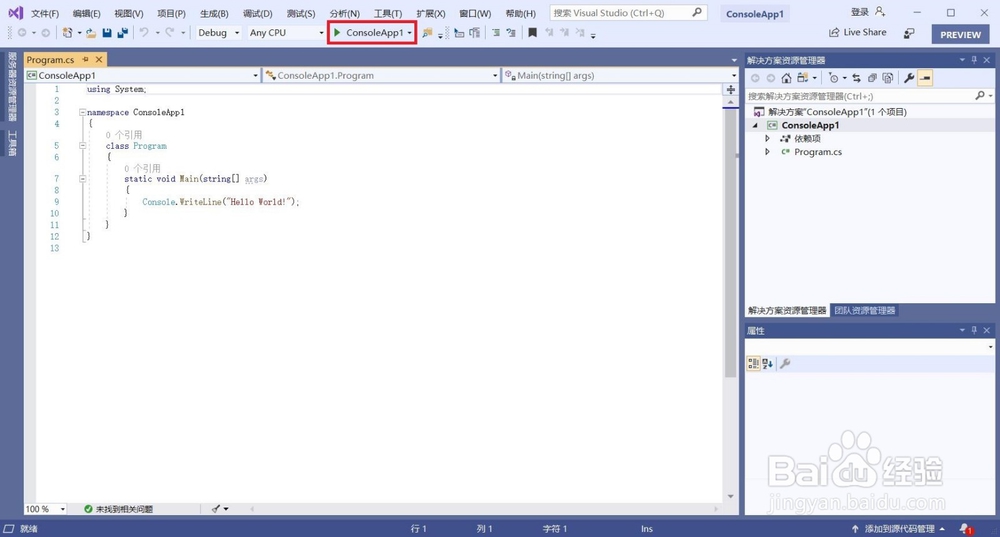Viewport: 1000px width, 537px height.
Task: Click the Categorized icon in the Properties panel
Action: coord(753,364)
